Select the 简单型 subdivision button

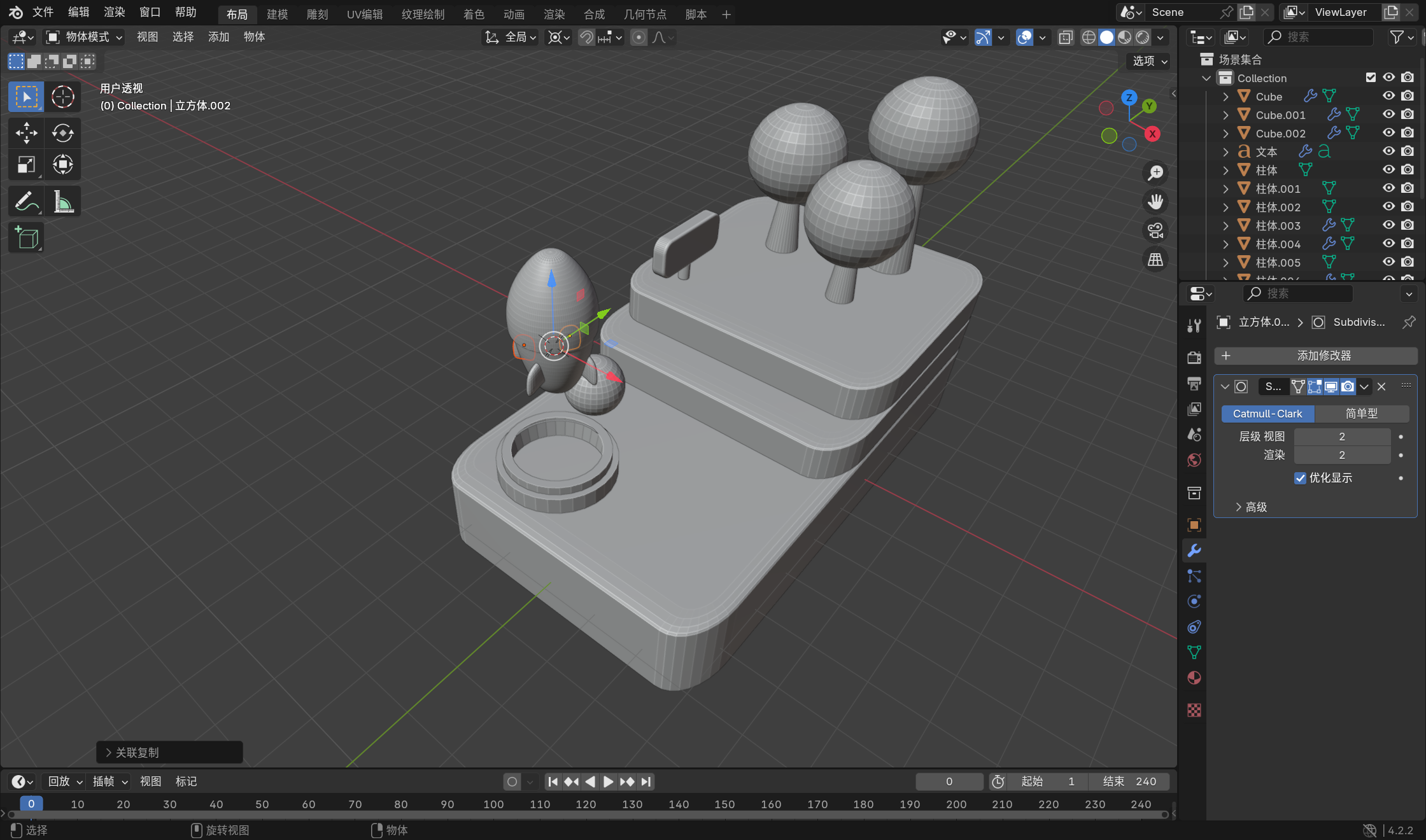1361,414
